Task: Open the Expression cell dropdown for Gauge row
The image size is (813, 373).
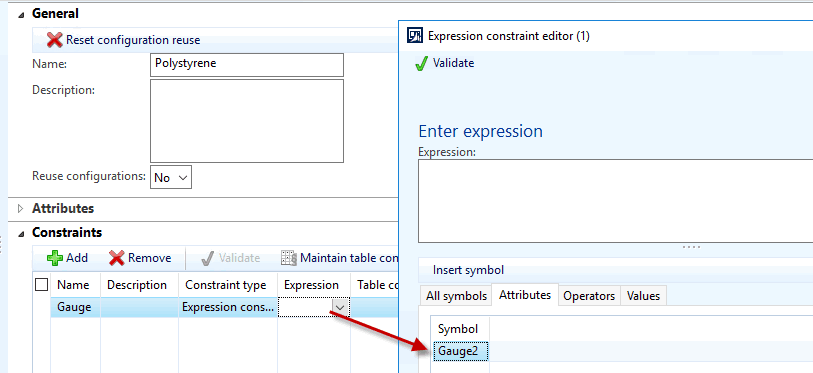Action: tap(340, 308)
